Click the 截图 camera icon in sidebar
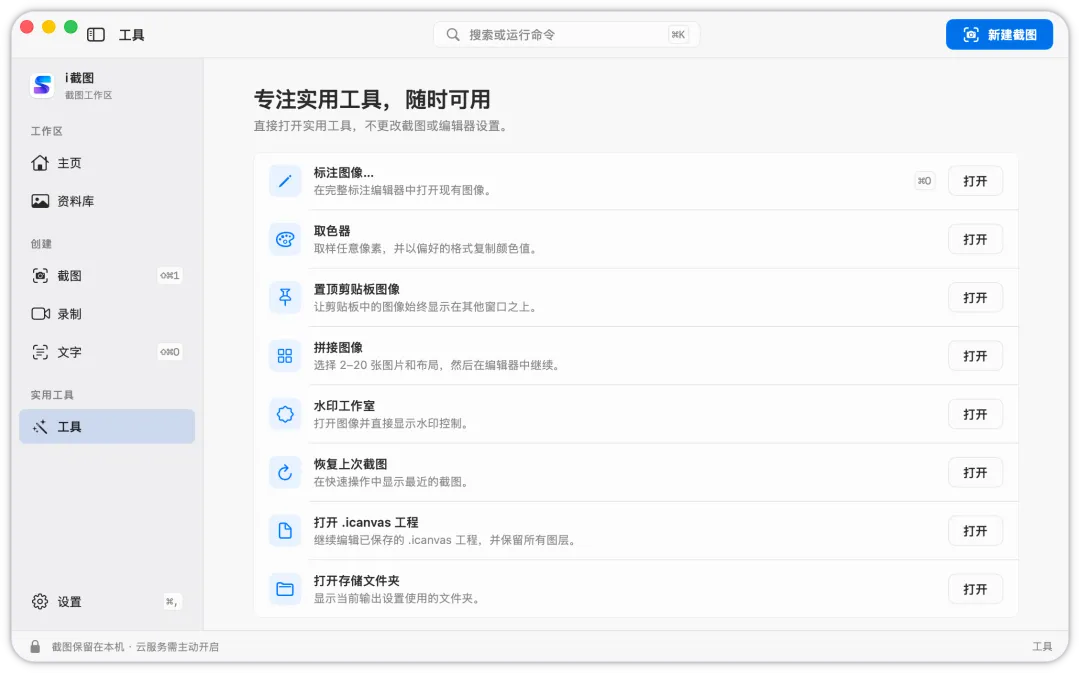Screen dimensions: 1080x673 [40, 276]
